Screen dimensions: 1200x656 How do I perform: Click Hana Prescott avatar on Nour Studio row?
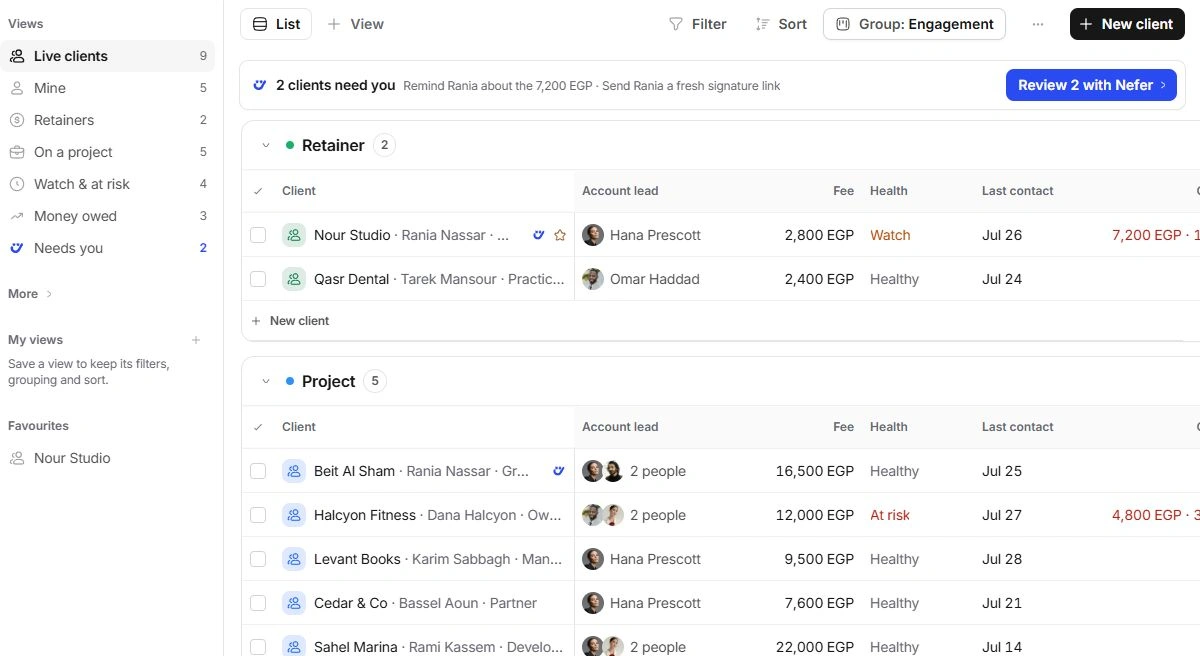[x=593, y=235]
